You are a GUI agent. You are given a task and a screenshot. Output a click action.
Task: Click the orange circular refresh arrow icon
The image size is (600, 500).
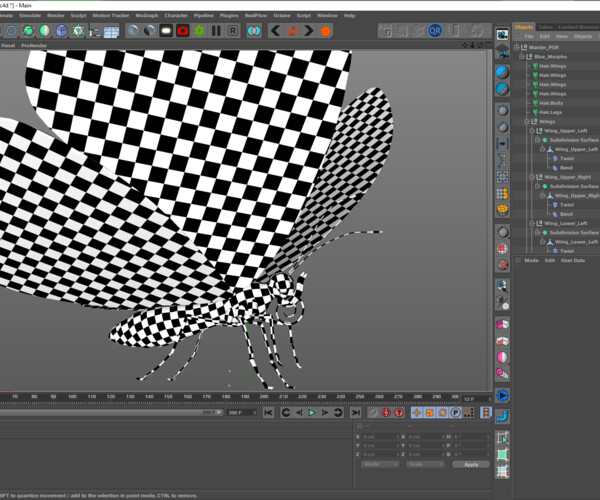pyautogui.click(x=292, y=31)
